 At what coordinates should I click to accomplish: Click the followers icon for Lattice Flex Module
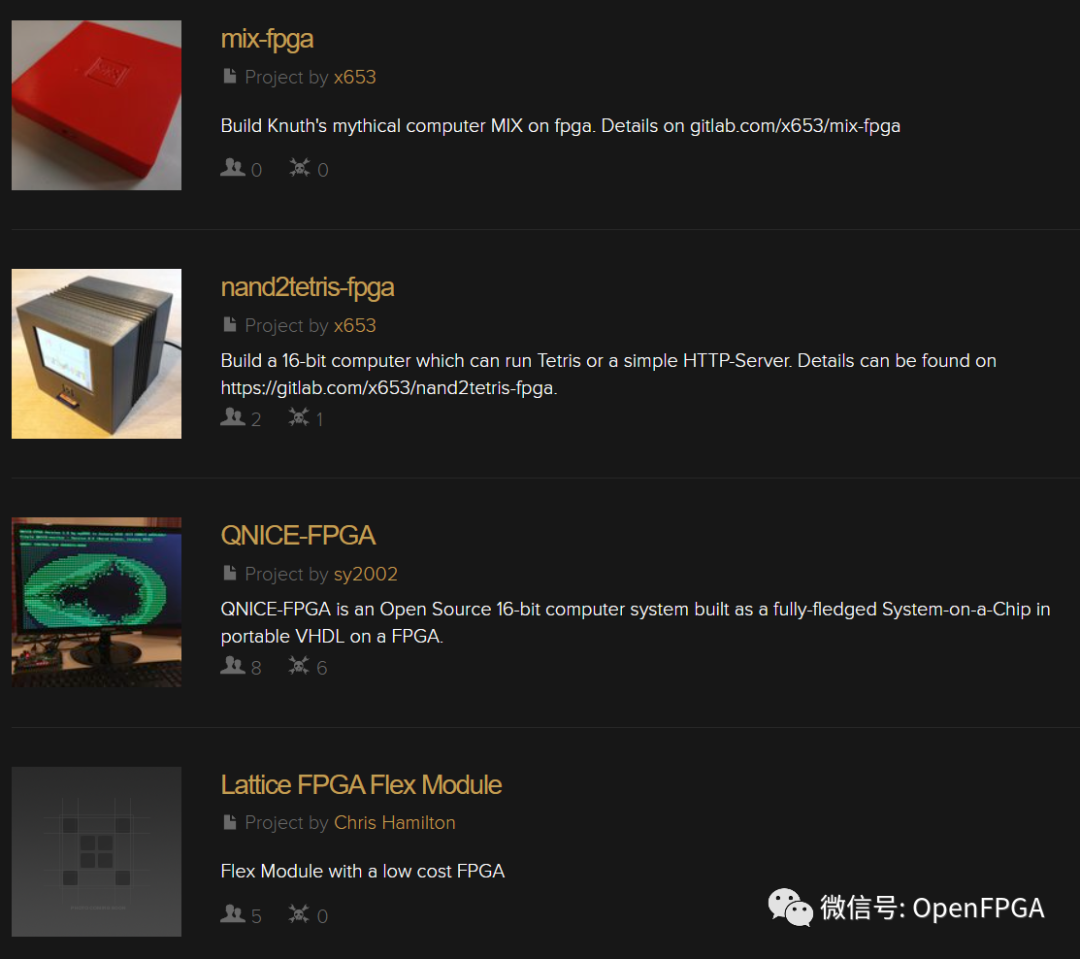pyautogui.click(x=233, y=914)
